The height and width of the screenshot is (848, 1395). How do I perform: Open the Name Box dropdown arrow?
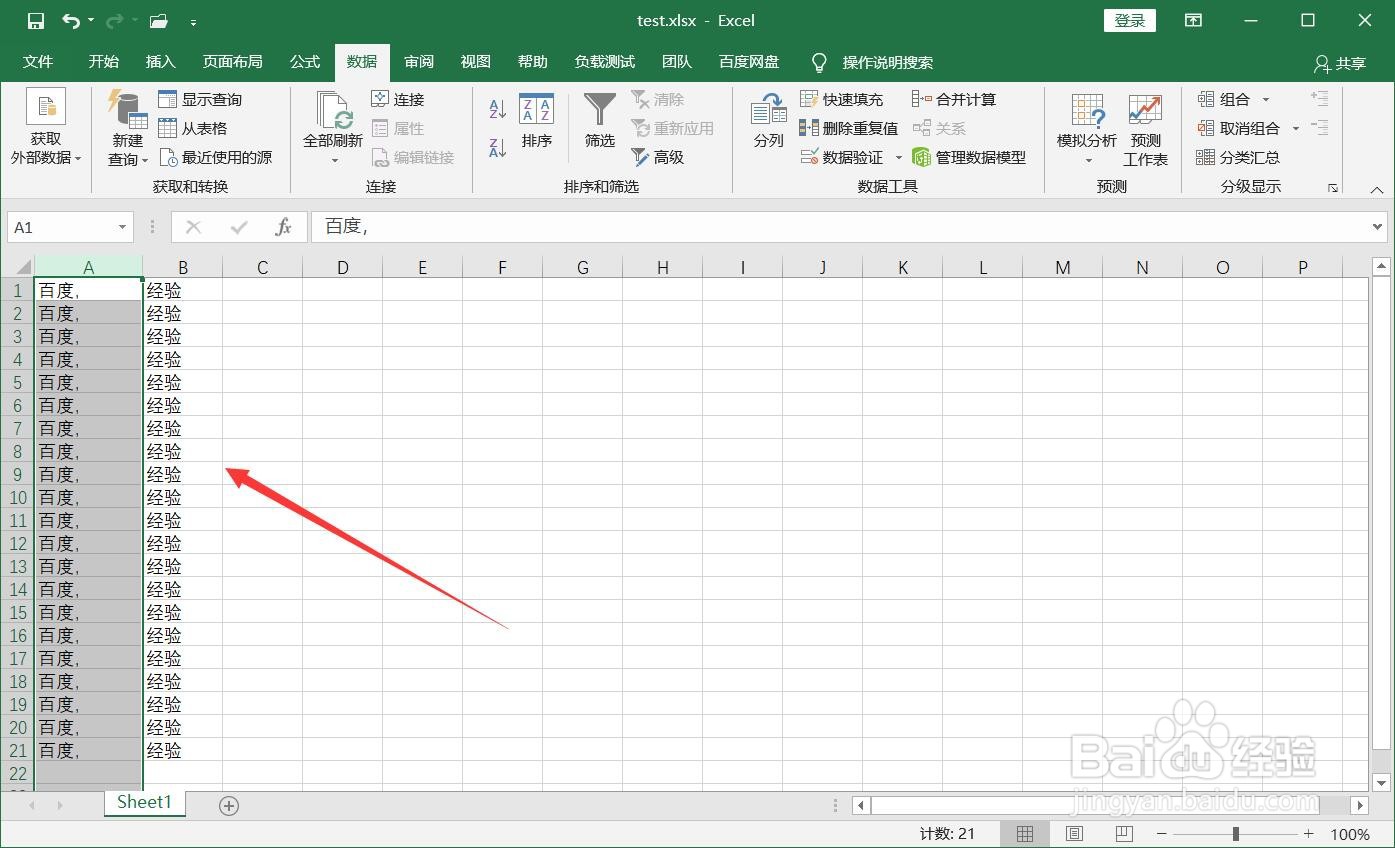pyautogui.click(x=122, y=227)
